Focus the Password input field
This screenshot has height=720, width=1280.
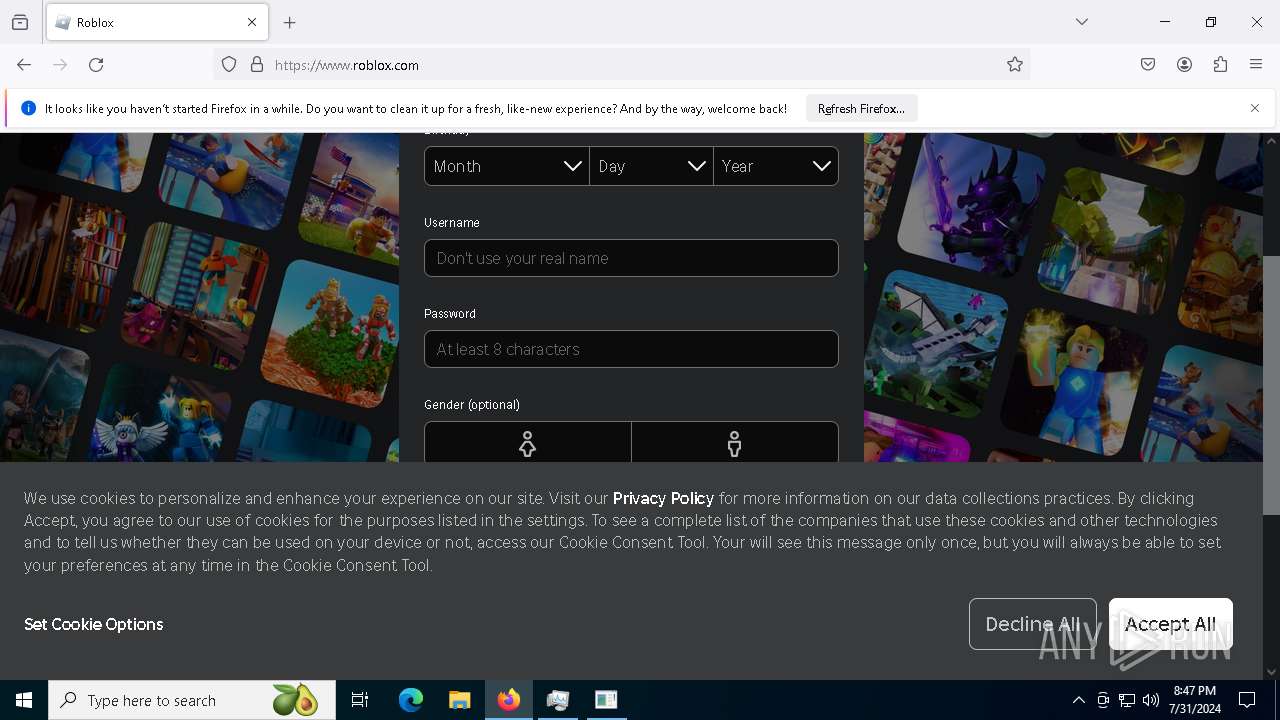(631, 349)
